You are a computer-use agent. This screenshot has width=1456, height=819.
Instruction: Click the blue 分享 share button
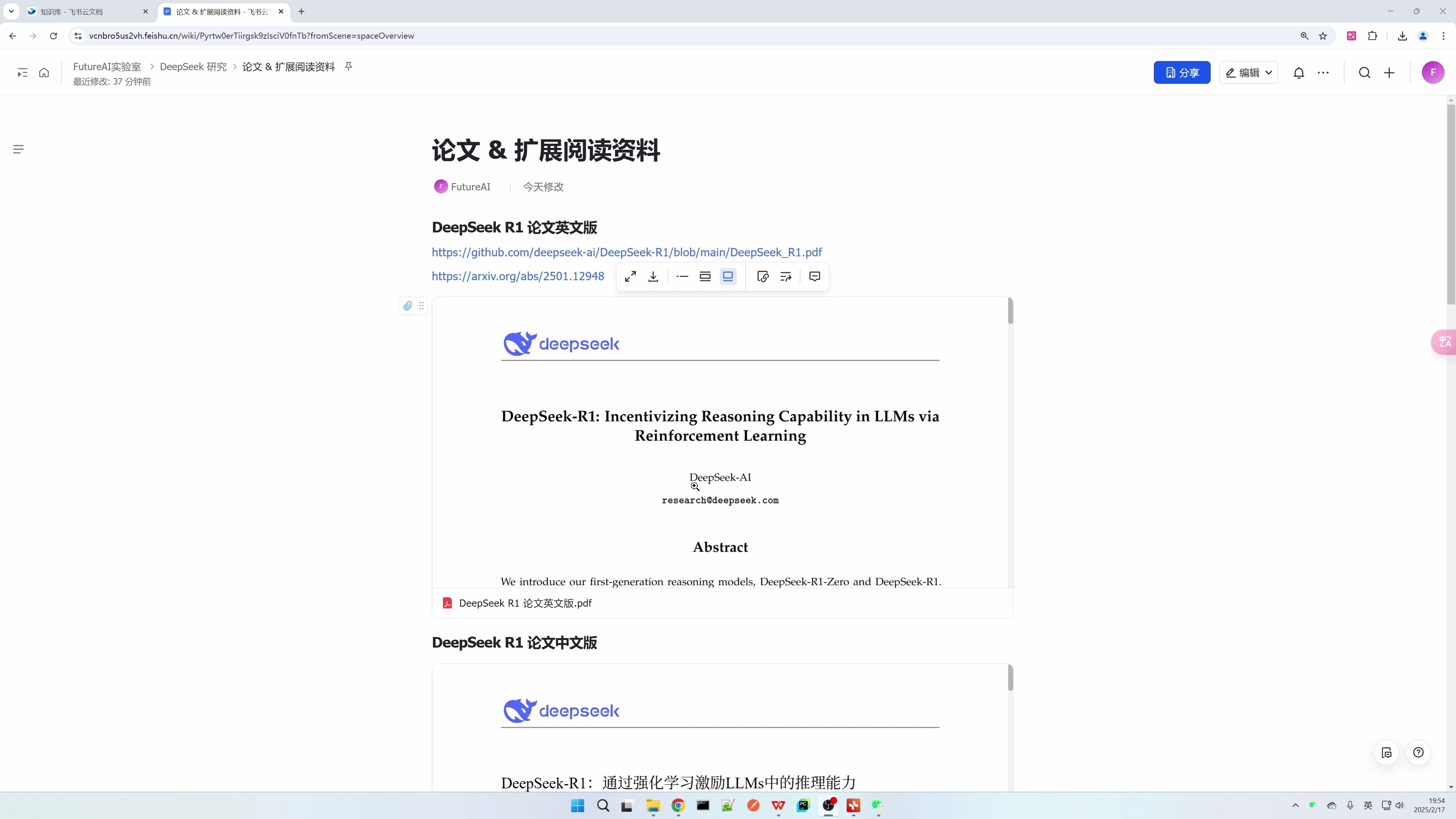1182,72
